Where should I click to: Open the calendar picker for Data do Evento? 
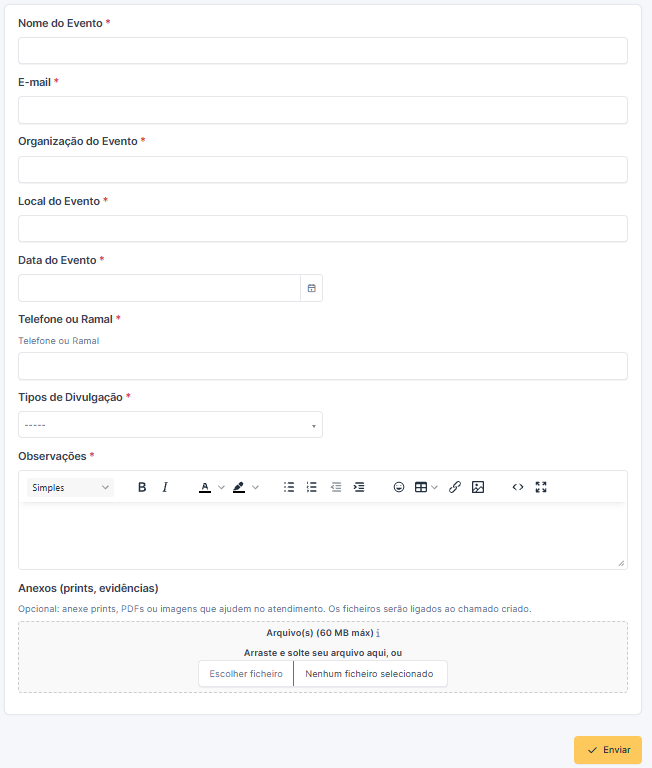tap(312, 288)
